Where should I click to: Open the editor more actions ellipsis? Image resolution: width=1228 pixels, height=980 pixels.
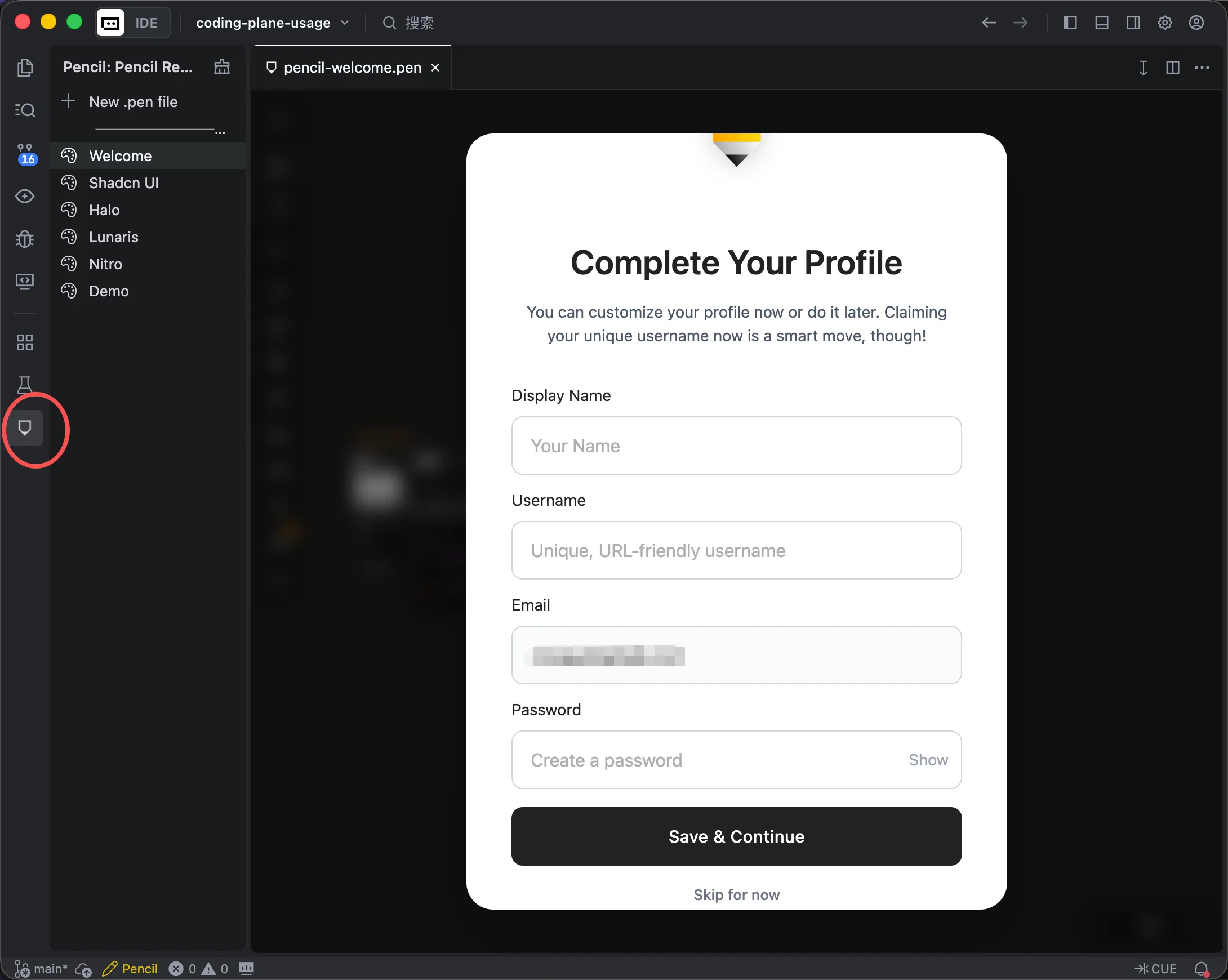(1202, 68)
